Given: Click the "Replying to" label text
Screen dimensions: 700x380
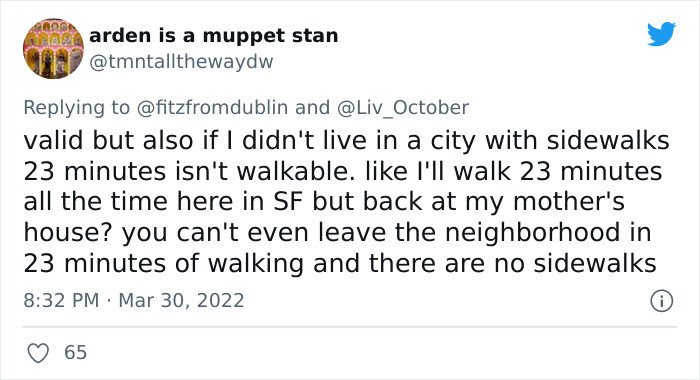Looking at the screenshot, I should (77, 108).
